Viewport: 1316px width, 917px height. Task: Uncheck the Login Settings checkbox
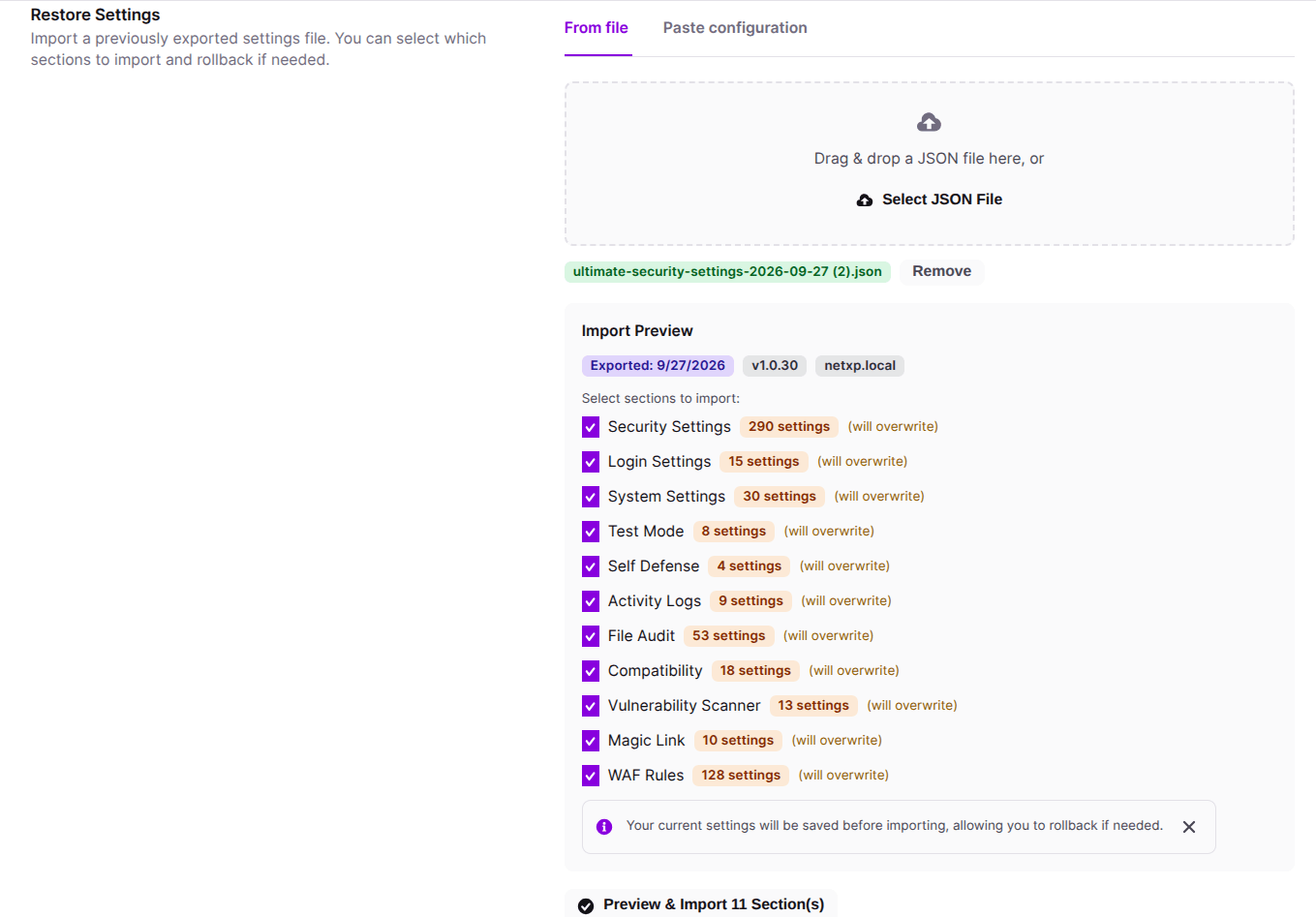591,462
